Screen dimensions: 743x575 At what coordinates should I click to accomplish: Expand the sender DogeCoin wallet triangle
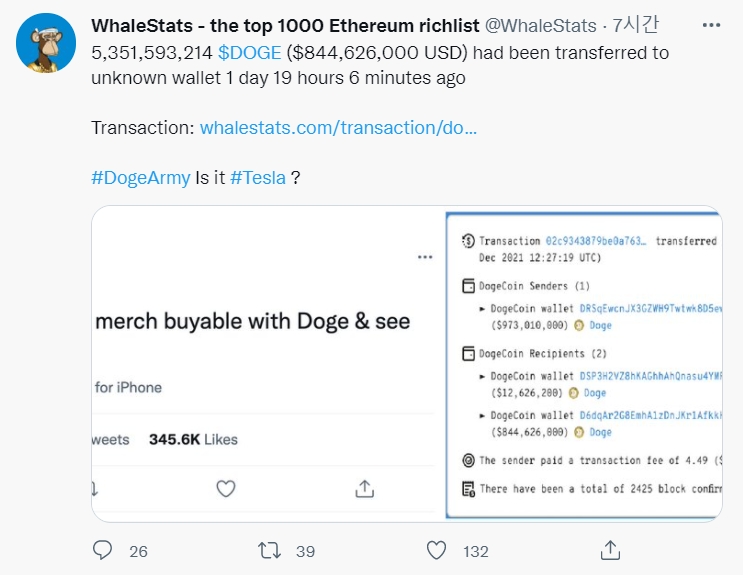coord(482,309)
